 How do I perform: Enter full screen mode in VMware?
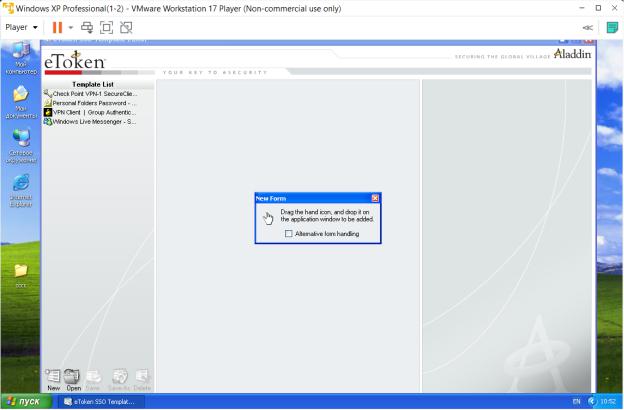tap(106, 27)
